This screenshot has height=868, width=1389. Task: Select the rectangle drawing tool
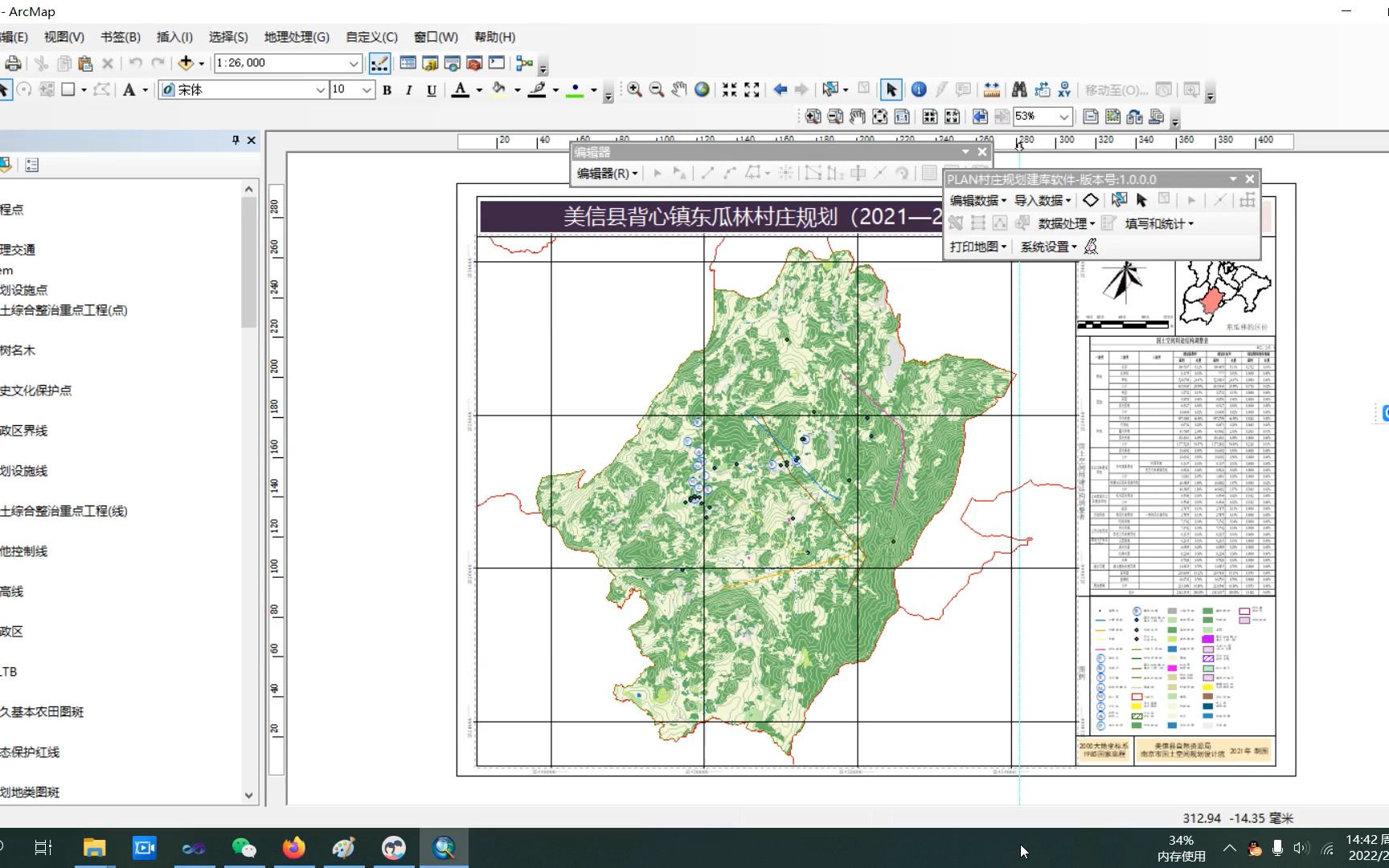(68, 90)
